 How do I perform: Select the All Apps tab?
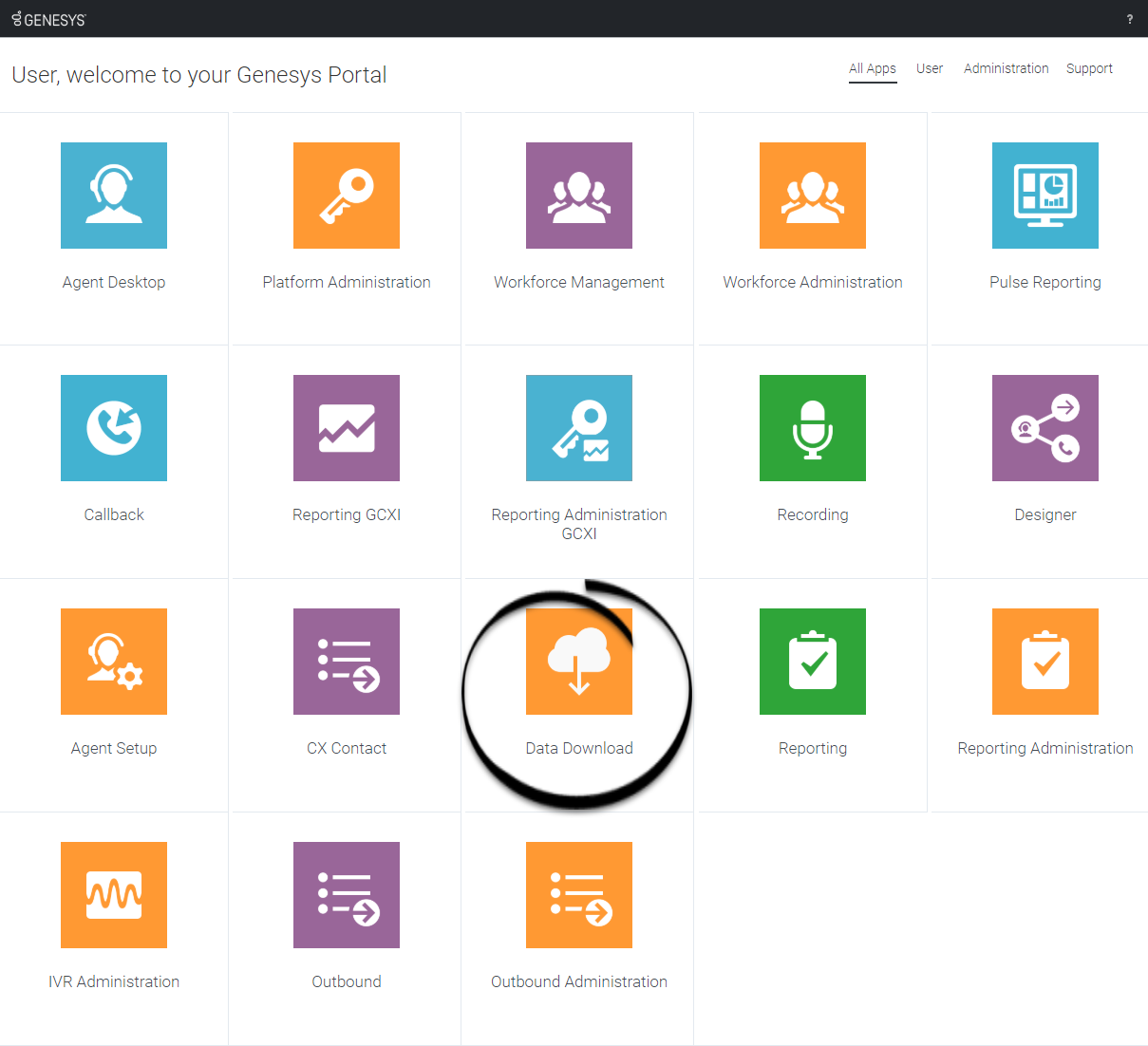click(x=873, y=68)
